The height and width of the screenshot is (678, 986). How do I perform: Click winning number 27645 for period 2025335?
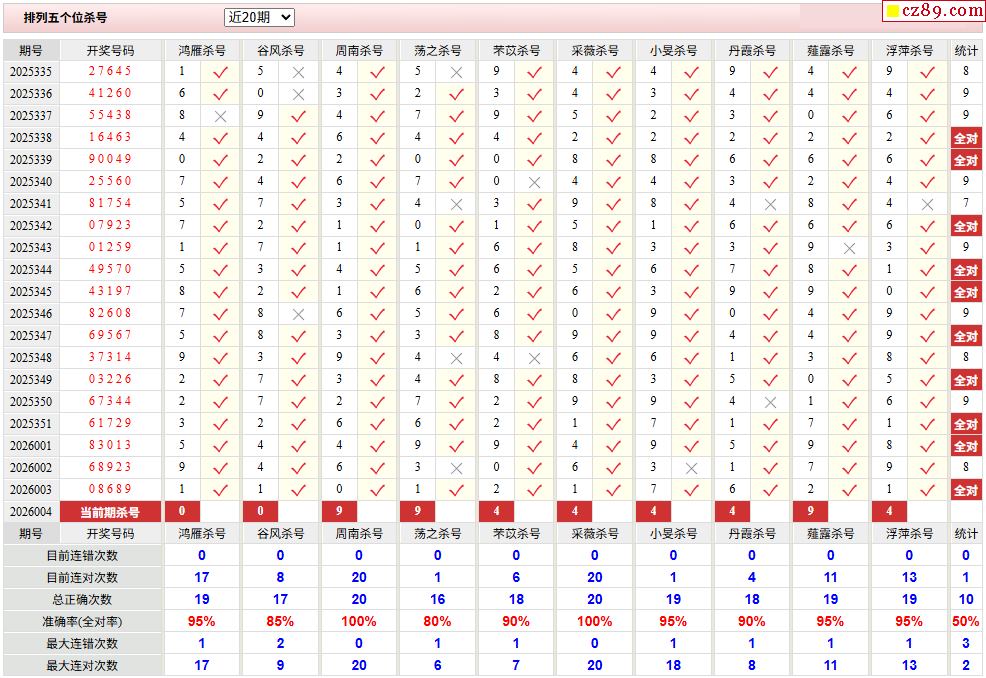(110, 72)
